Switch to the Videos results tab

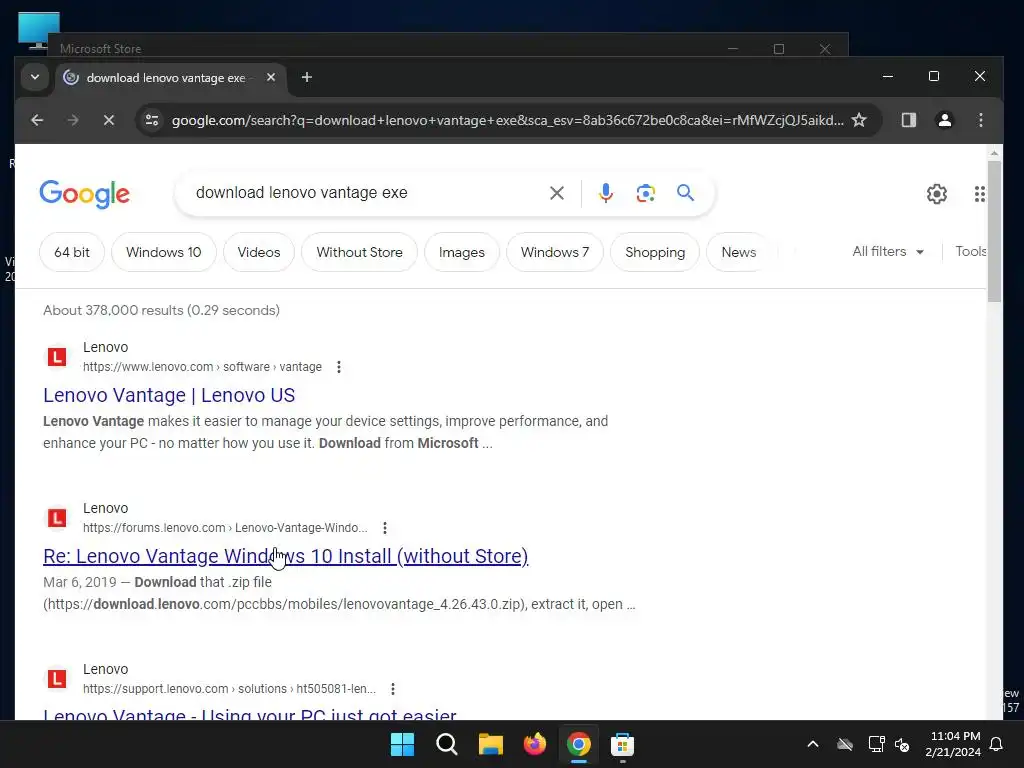(259, 252)
